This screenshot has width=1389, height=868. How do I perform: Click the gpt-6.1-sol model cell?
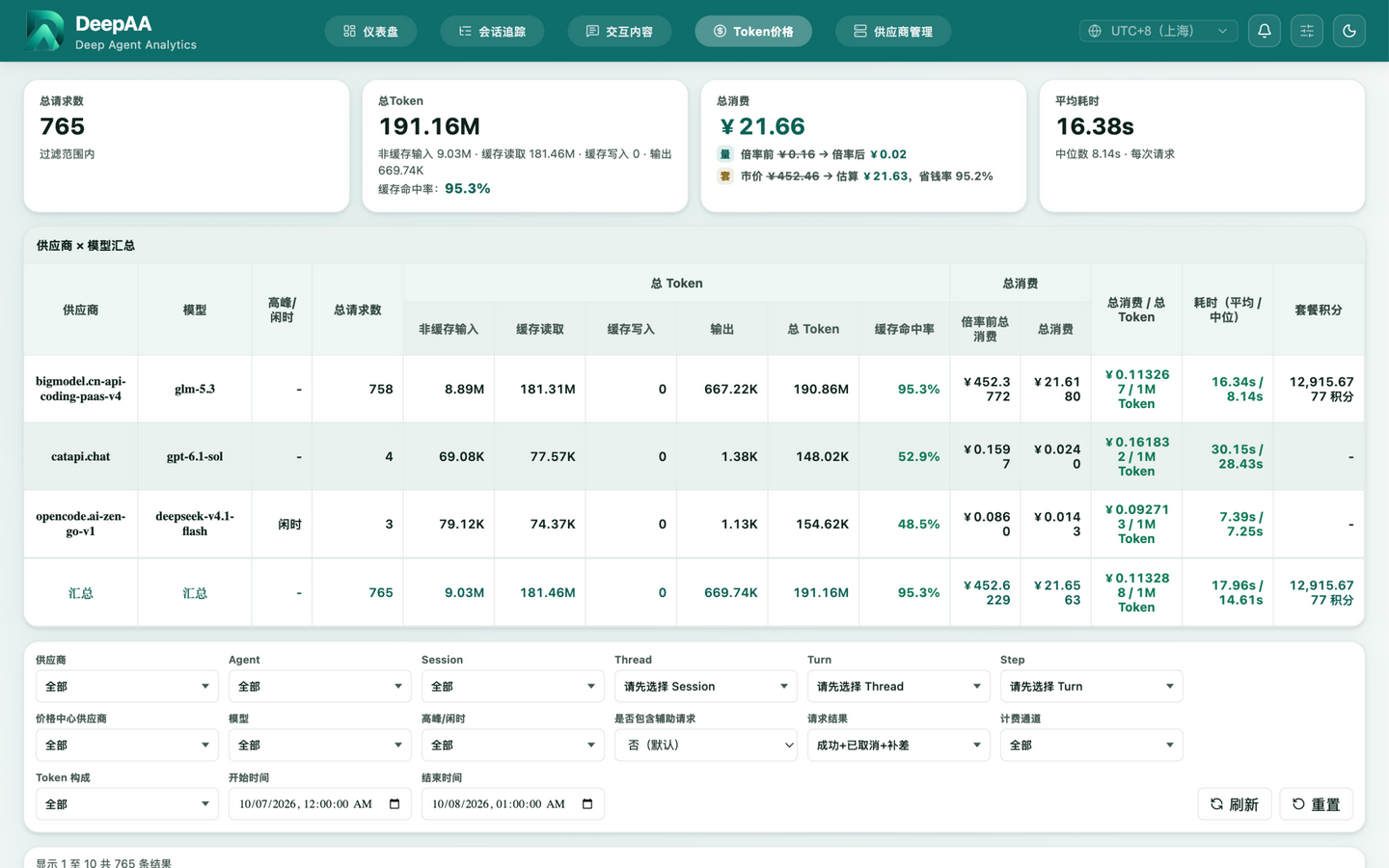click(x=195, y=456)
